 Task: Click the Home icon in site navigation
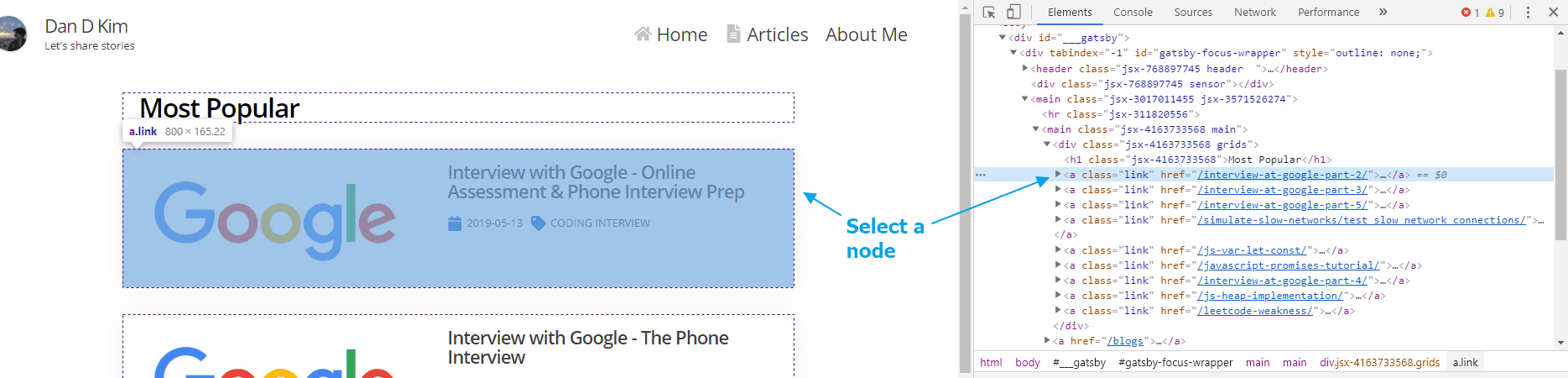click(643, 34)
